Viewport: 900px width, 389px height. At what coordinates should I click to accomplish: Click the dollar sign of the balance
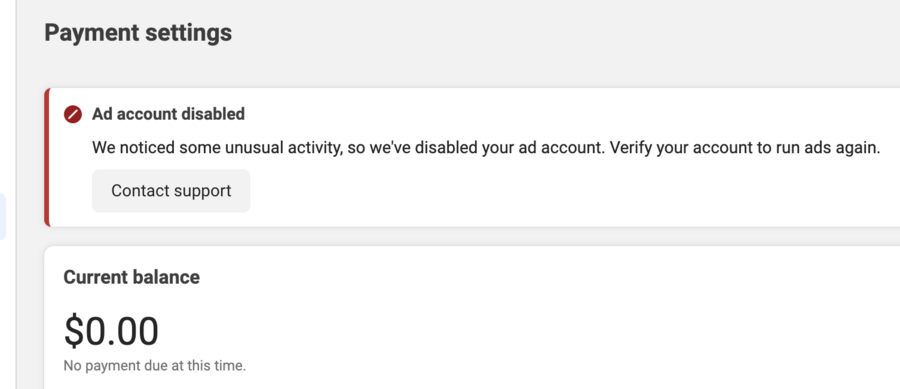73,331
